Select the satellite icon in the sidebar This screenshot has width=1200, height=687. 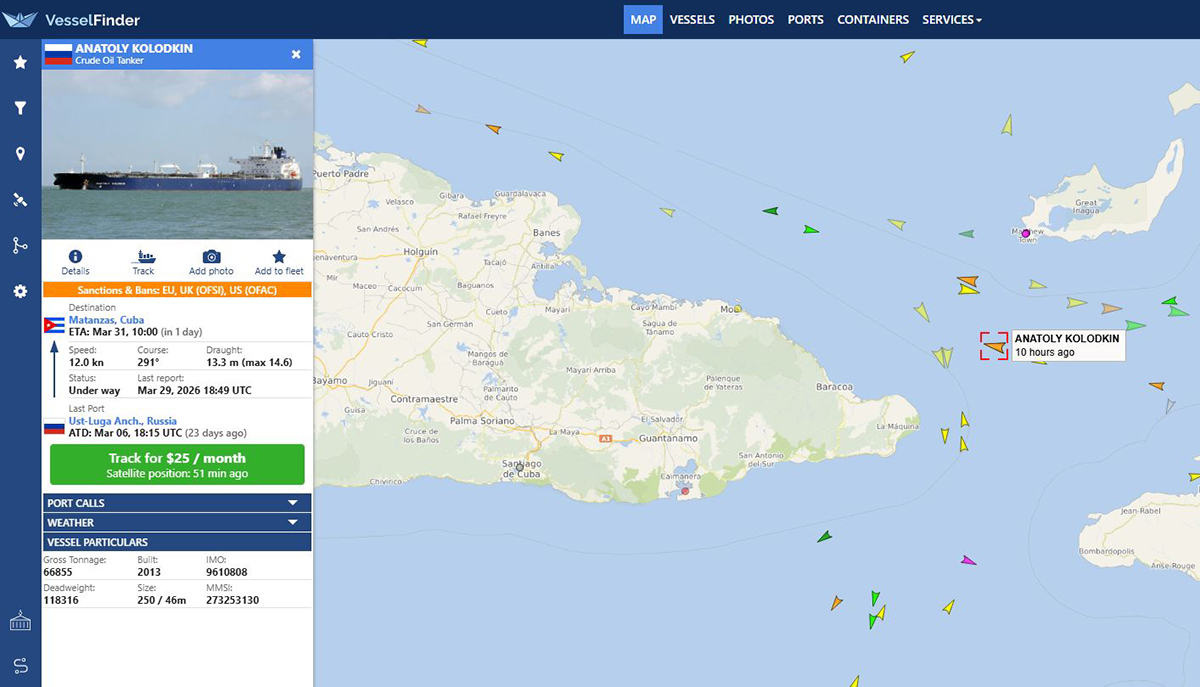click(20, 200)
